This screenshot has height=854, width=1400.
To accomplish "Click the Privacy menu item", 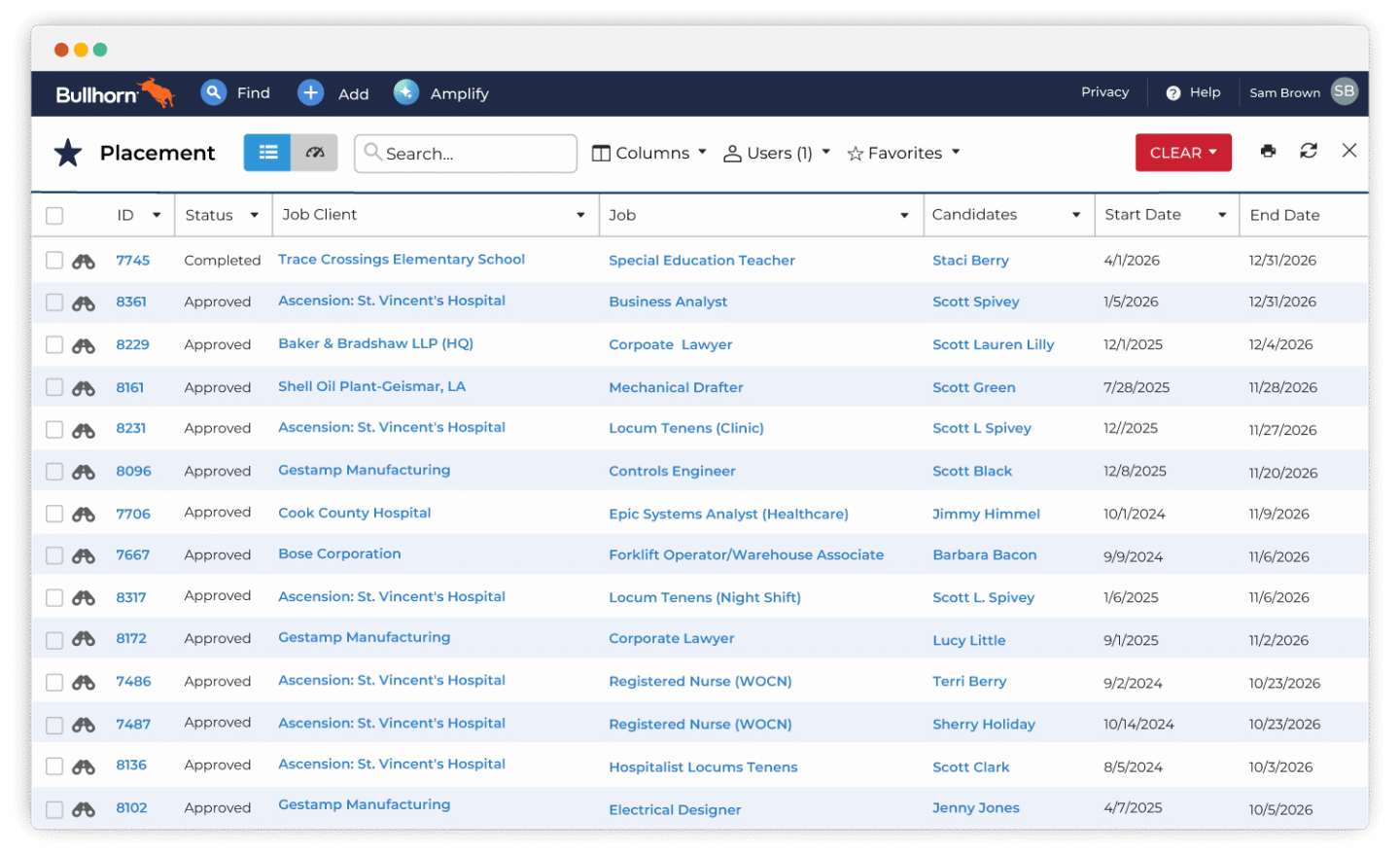I will [1105, 91].
